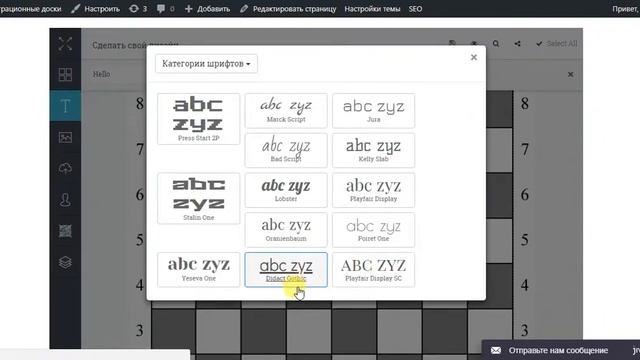Select the Text tool in sidebar
The image size is (640, 360).
pos(65,106)
